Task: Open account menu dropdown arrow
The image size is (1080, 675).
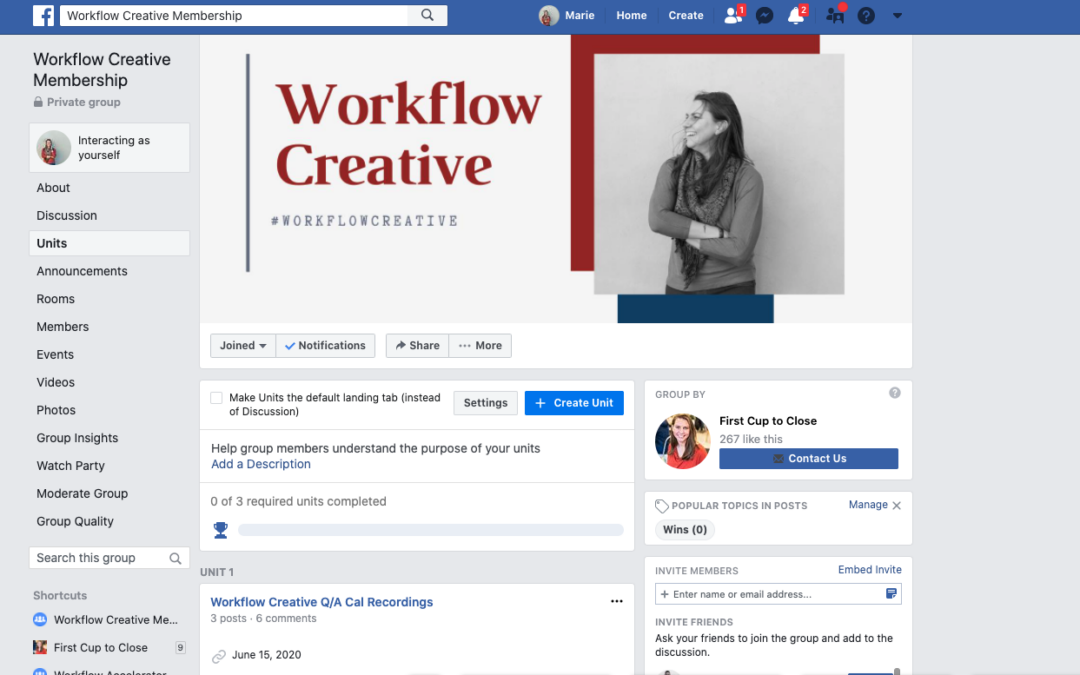Action: pyautogui.click(x=897, y=15)
